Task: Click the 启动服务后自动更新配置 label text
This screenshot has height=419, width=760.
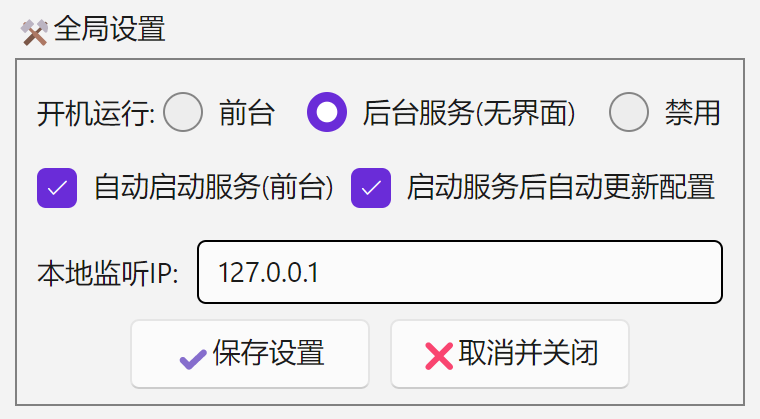Action: pos(560,188)
